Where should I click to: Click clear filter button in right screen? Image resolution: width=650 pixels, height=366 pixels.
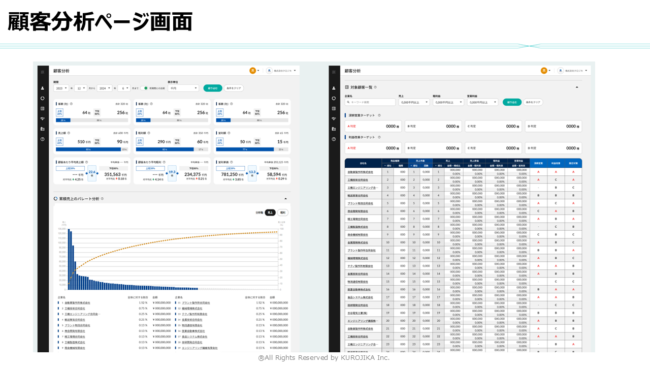(534, 102)
